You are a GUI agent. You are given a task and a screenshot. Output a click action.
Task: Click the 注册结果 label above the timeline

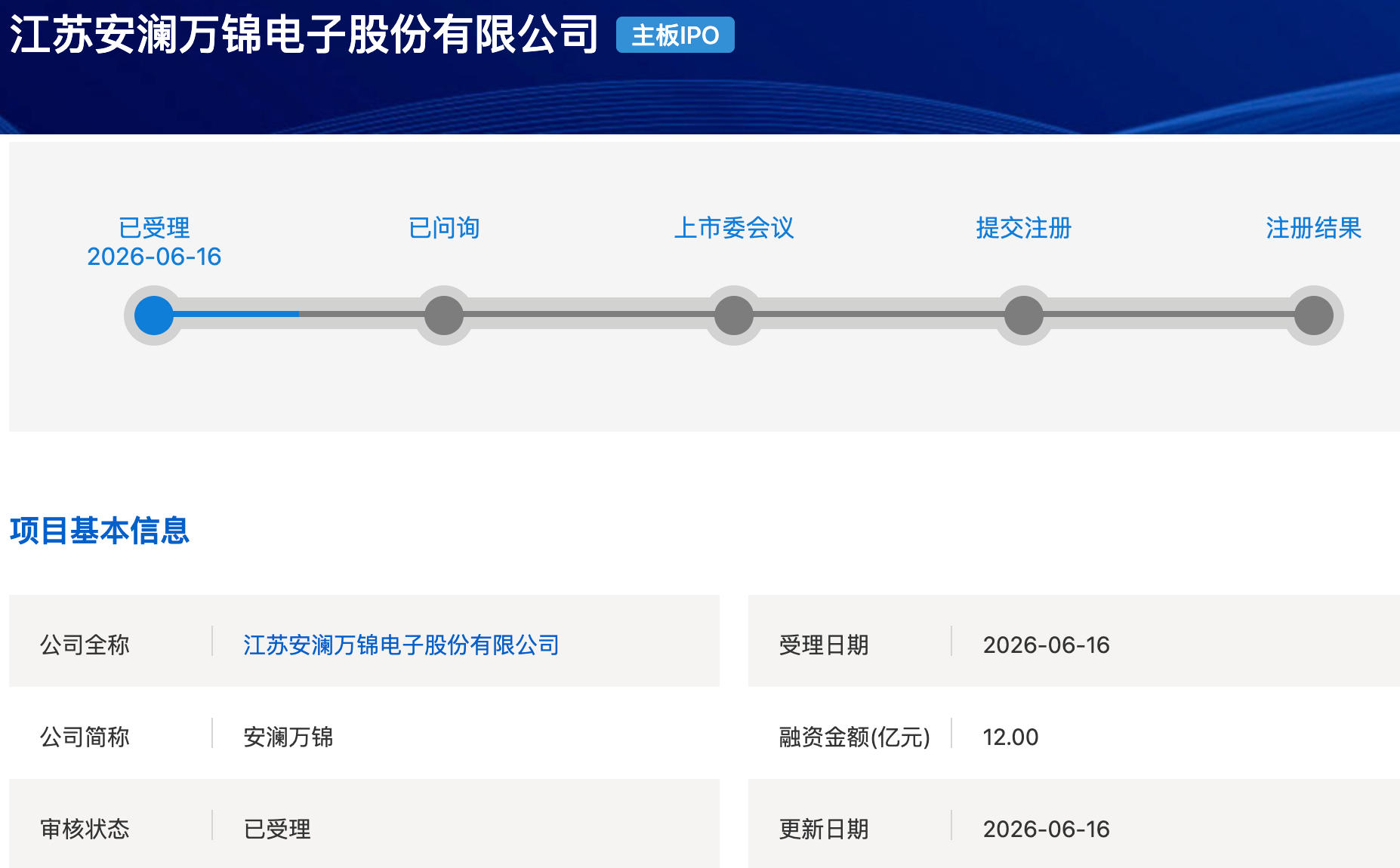point(1314,228)
